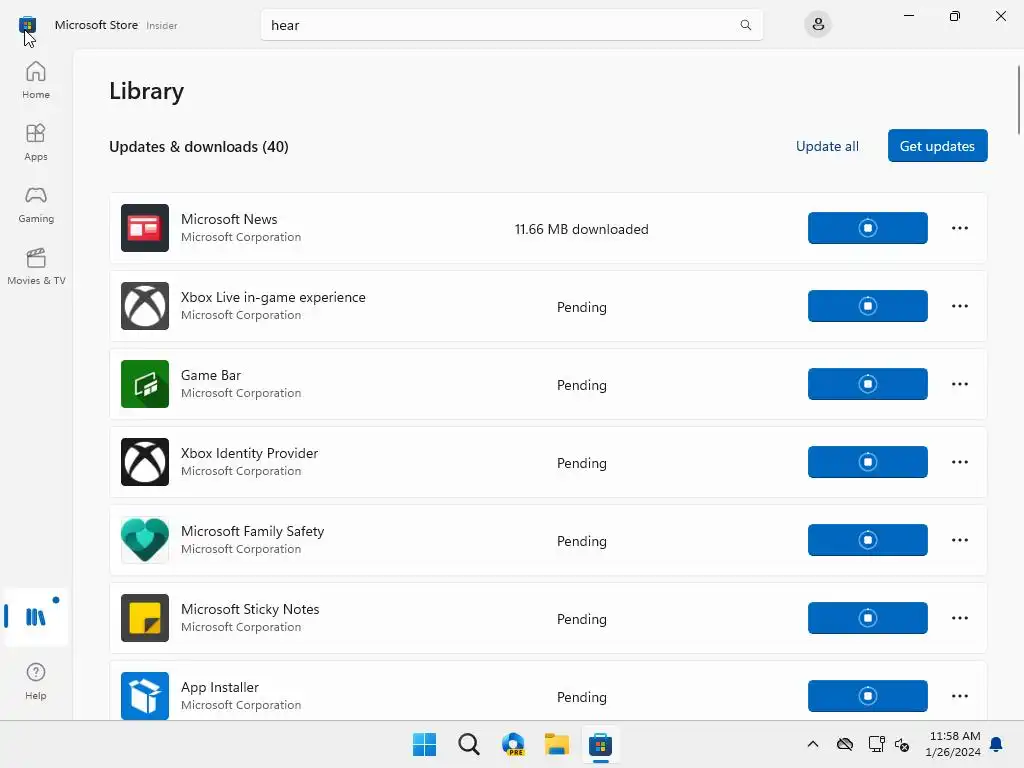Cancel the App Installer pending update
1024x768 pixels.
coord(867,696)
